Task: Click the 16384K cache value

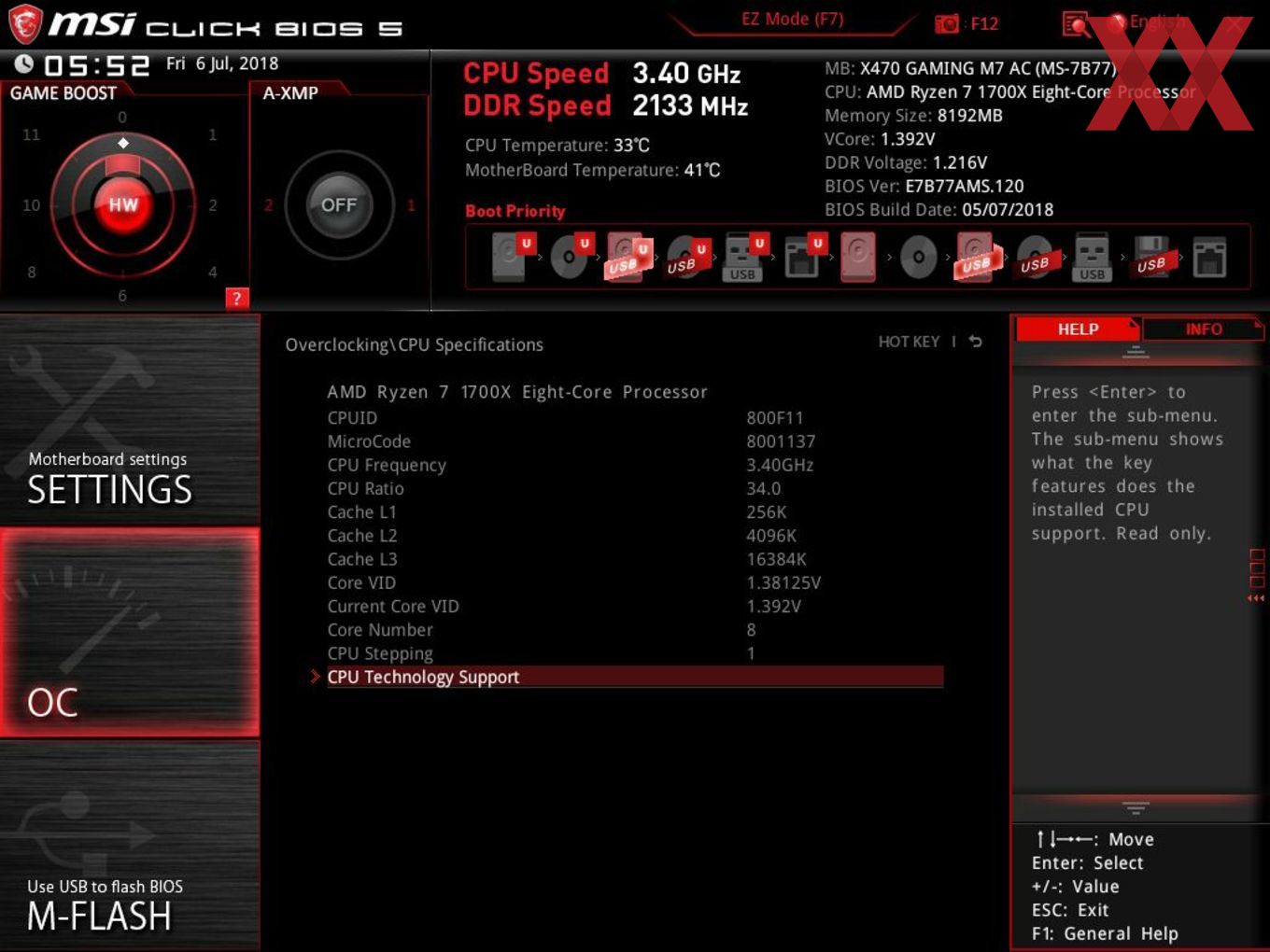Action: coord(776,559)
